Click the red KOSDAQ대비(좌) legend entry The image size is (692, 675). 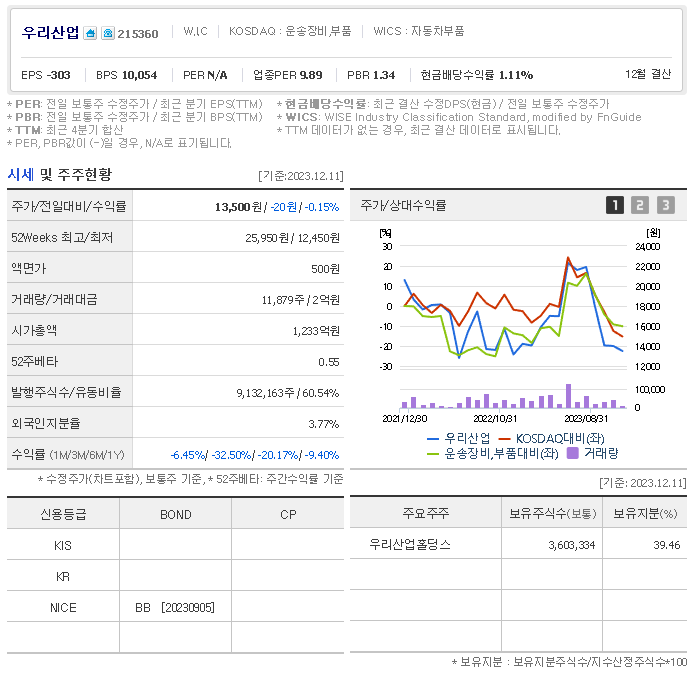click(552, 438)
